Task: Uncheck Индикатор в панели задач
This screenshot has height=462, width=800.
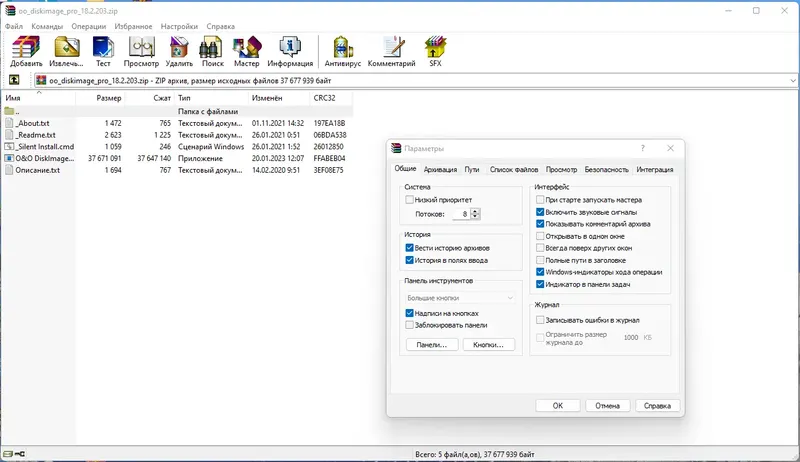Action: [540, 284]
